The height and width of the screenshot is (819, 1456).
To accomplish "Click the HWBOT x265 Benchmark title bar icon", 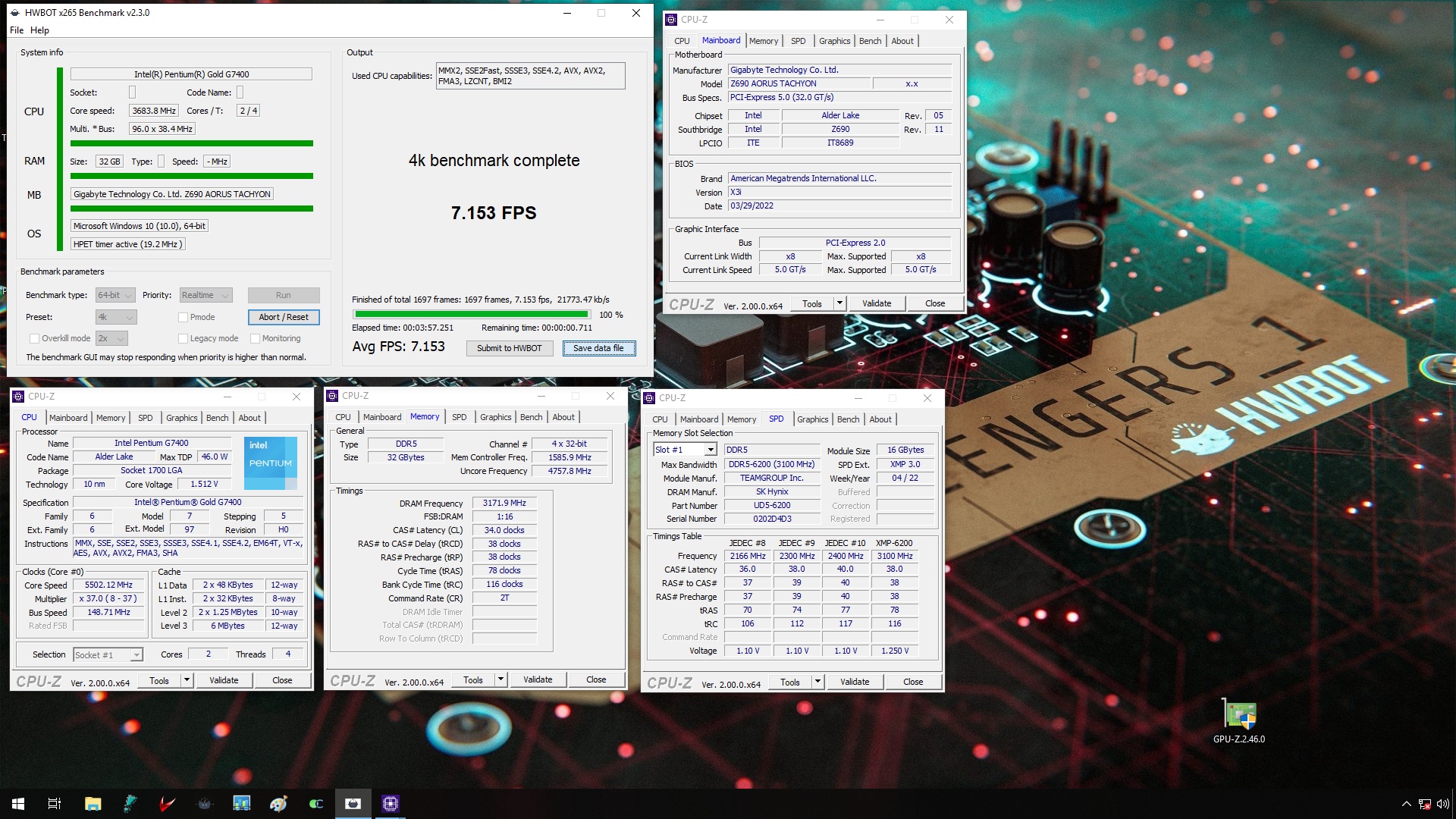I will 16,13.
